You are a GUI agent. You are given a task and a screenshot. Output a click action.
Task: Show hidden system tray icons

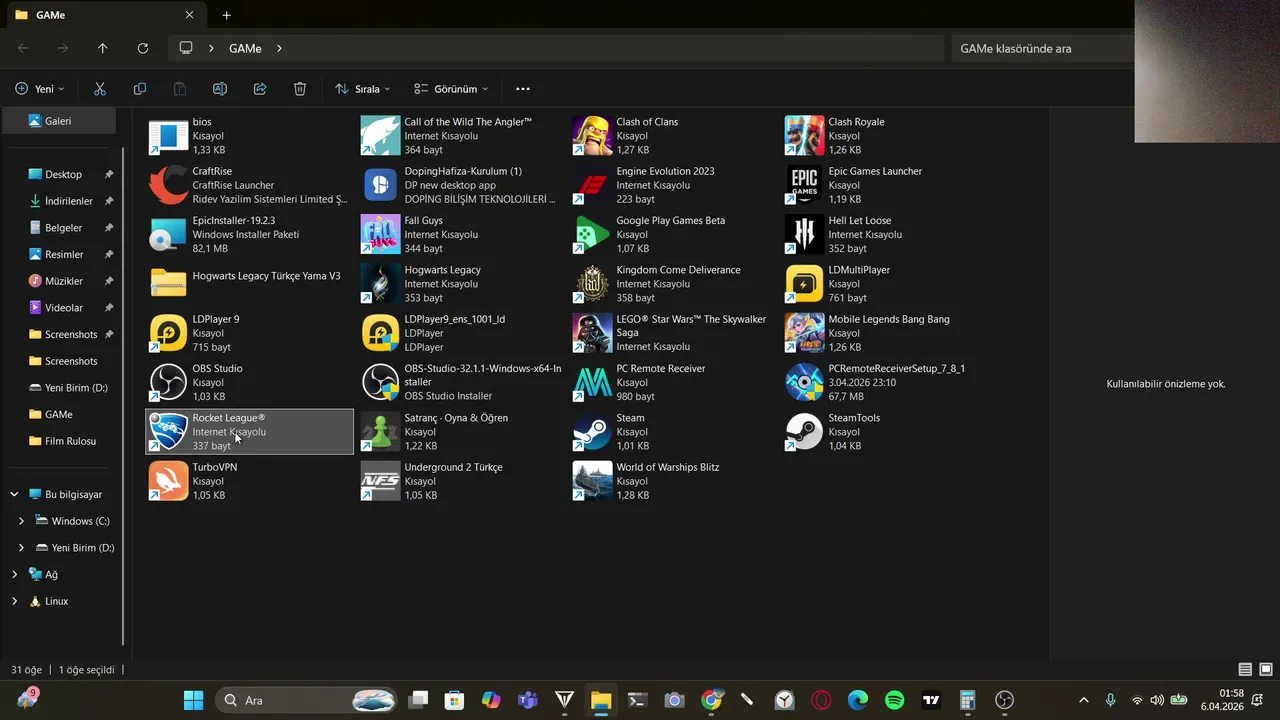pyautogui.click(x=1083, y=700)
